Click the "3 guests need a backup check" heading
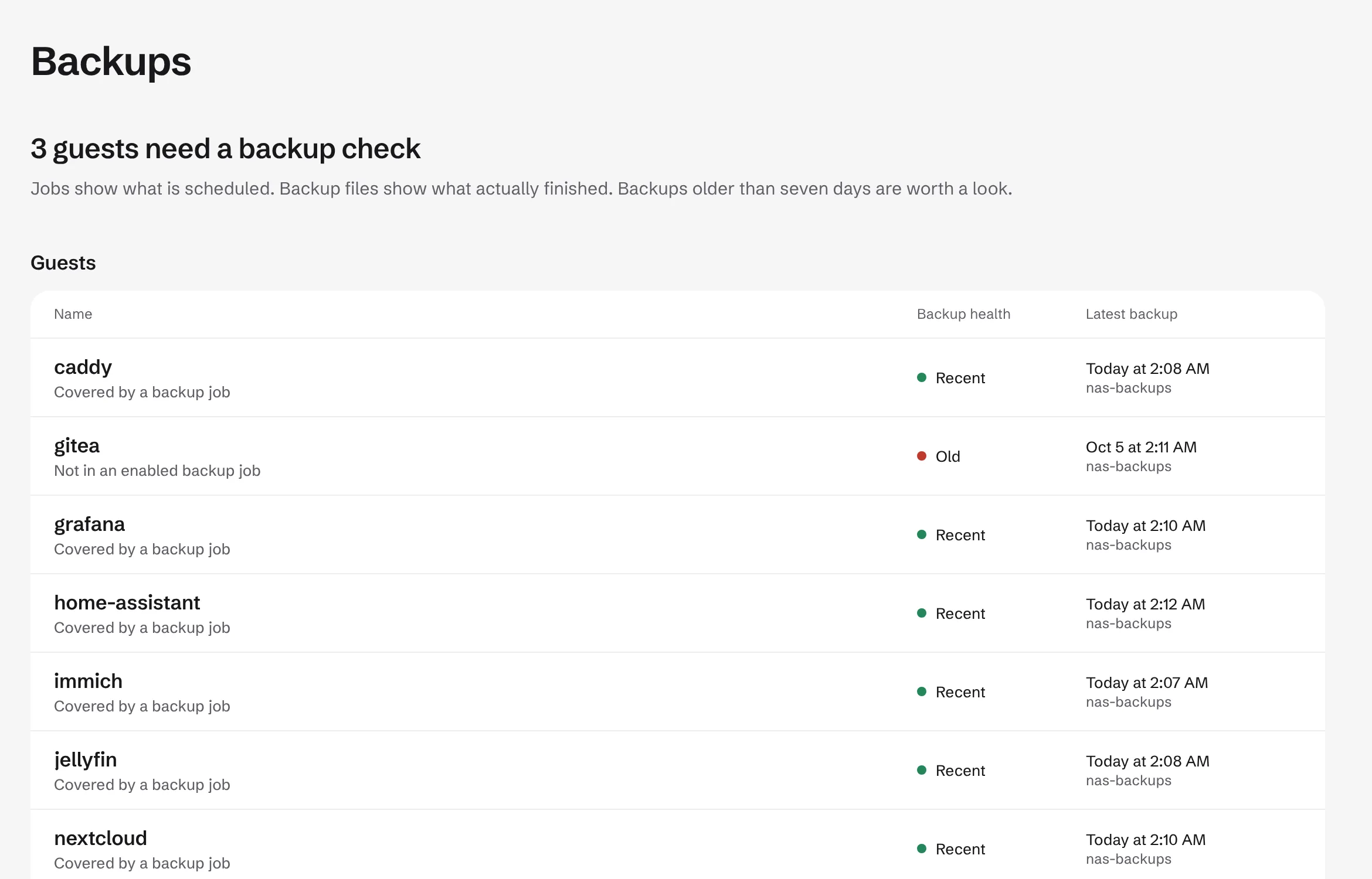Screen dimensions: 1372x879 point(225,149)
